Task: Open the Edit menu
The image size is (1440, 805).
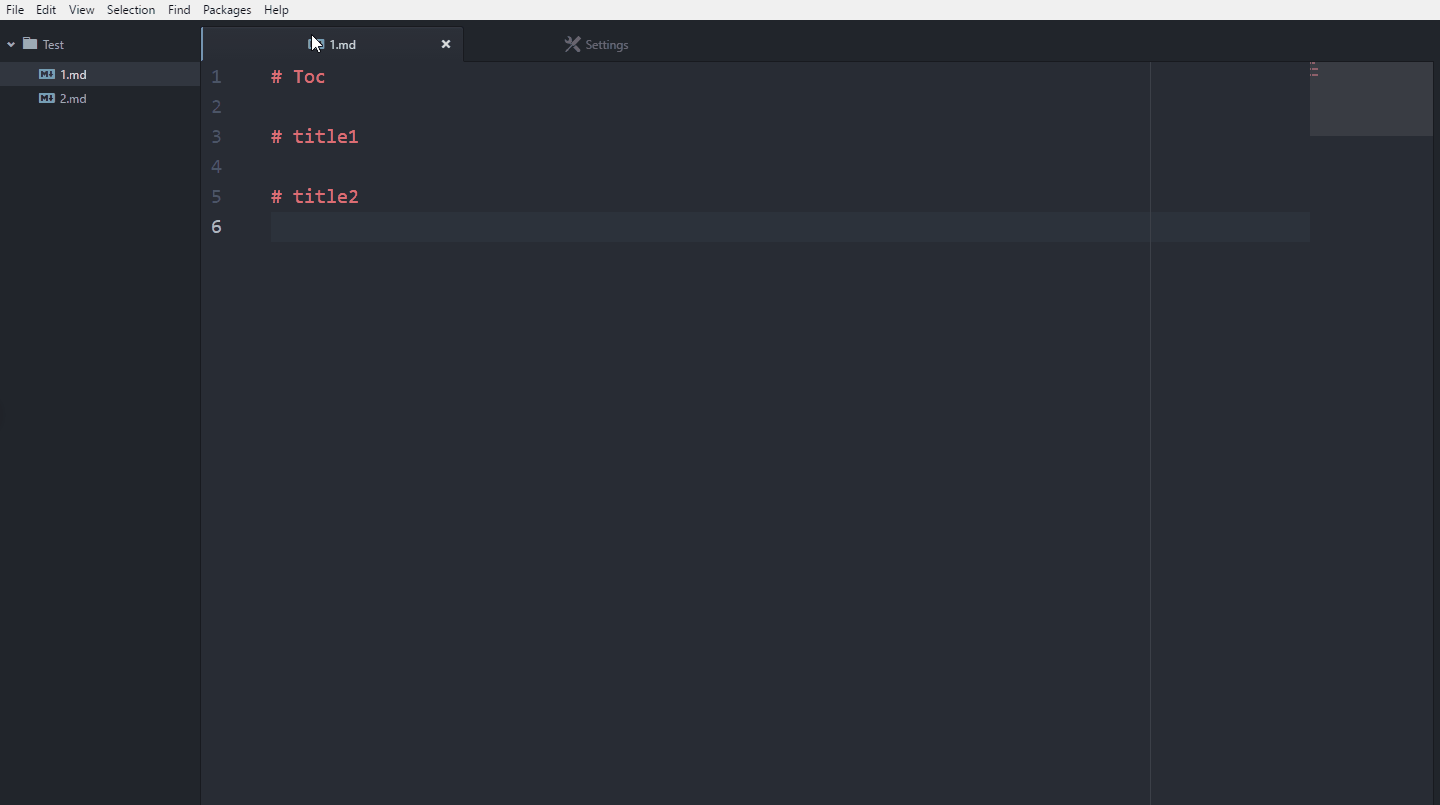Action: click(x=46, y=10)
